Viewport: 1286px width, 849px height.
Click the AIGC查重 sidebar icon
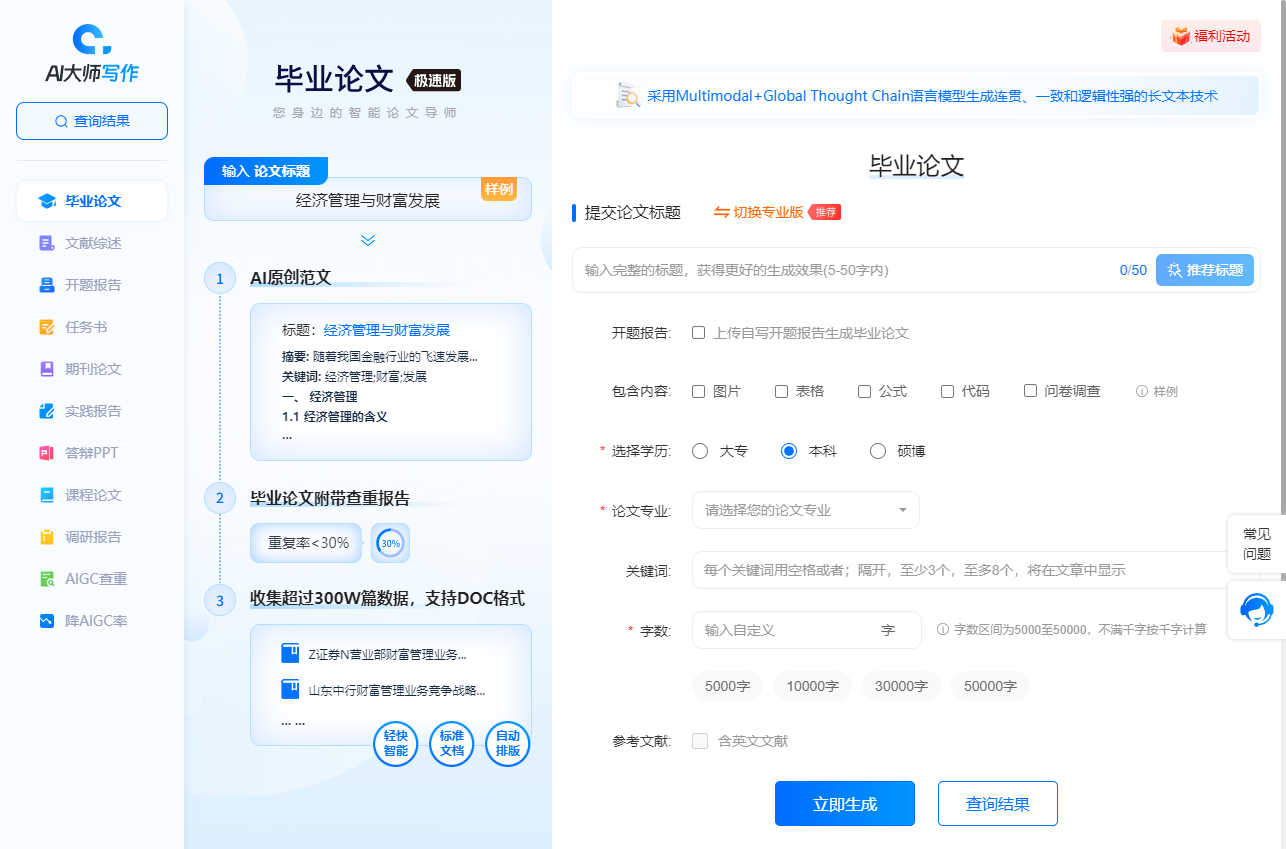click(46, 579)
